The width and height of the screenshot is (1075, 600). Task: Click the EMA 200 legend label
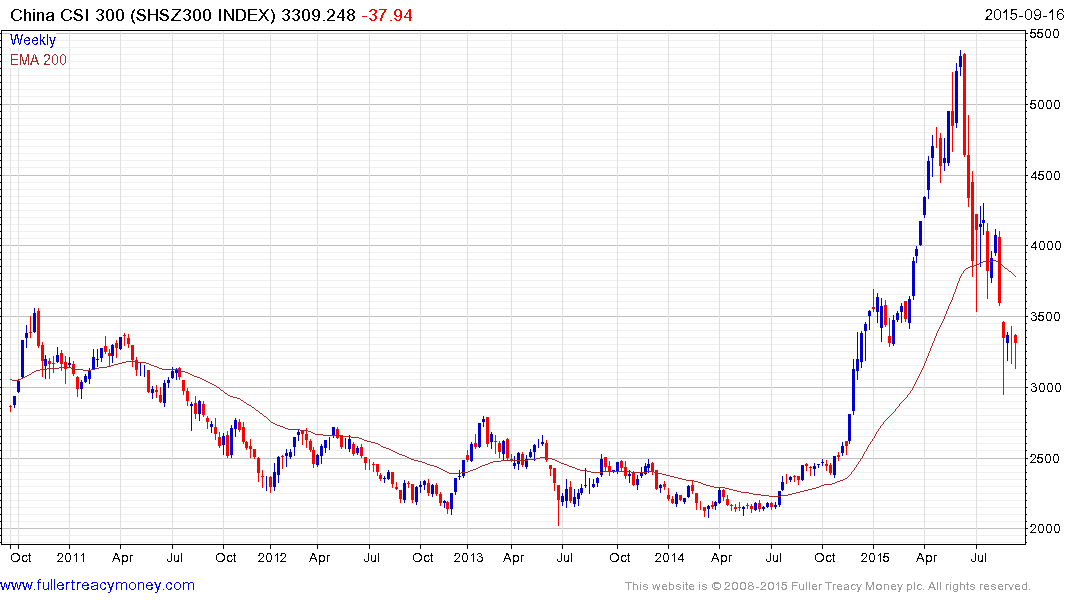click(x=38, y=60)
